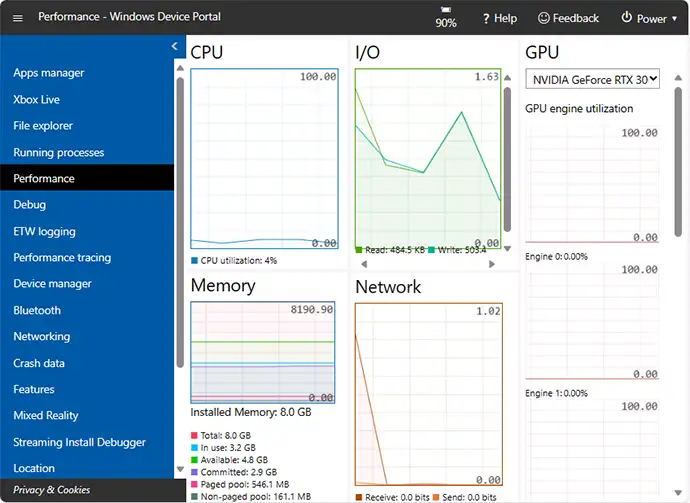Click the CPU utilization graph
The width and height of the screenshot is (690, 503).
(264, 159)
